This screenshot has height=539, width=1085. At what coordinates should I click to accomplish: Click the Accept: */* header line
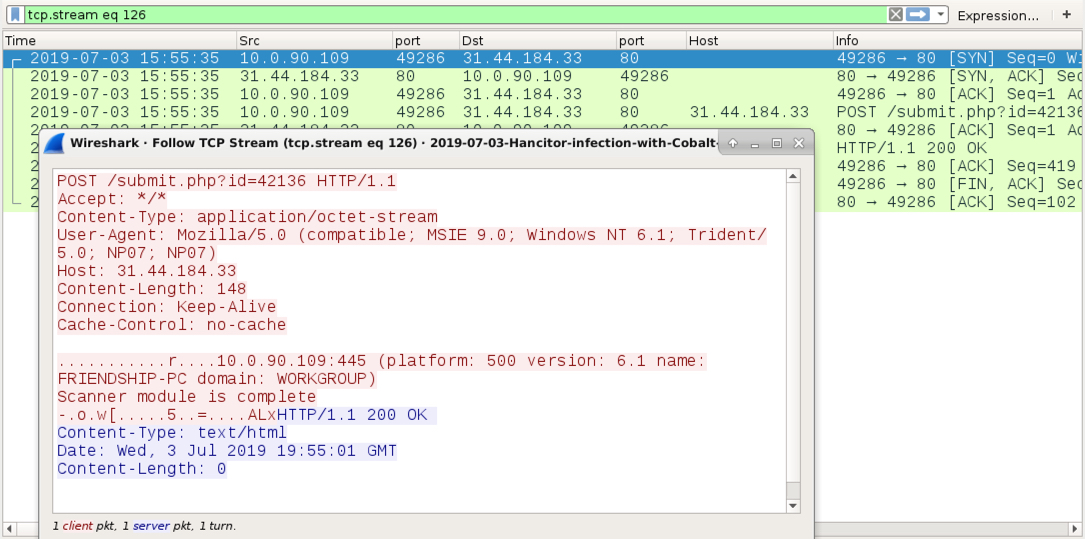112,199
